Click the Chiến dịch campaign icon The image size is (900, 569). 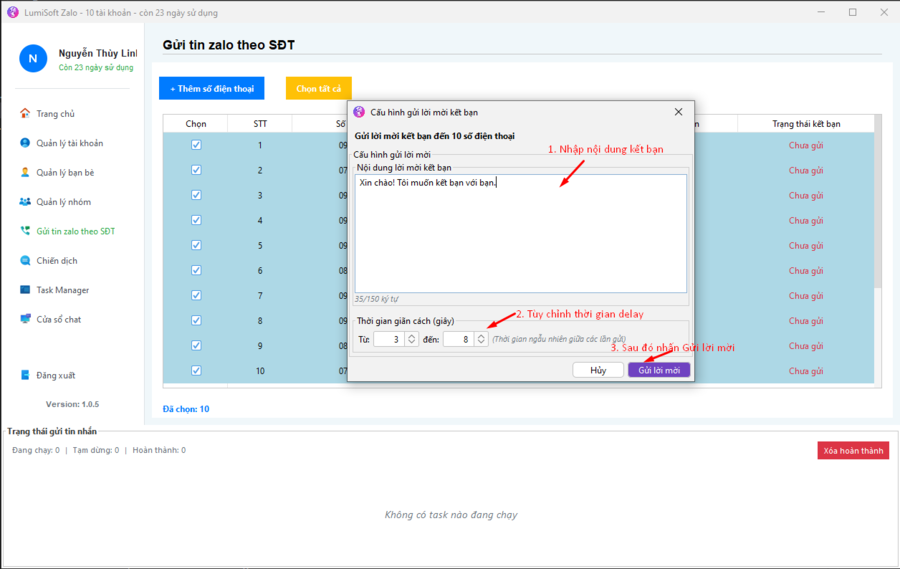[x=26, y=261]
